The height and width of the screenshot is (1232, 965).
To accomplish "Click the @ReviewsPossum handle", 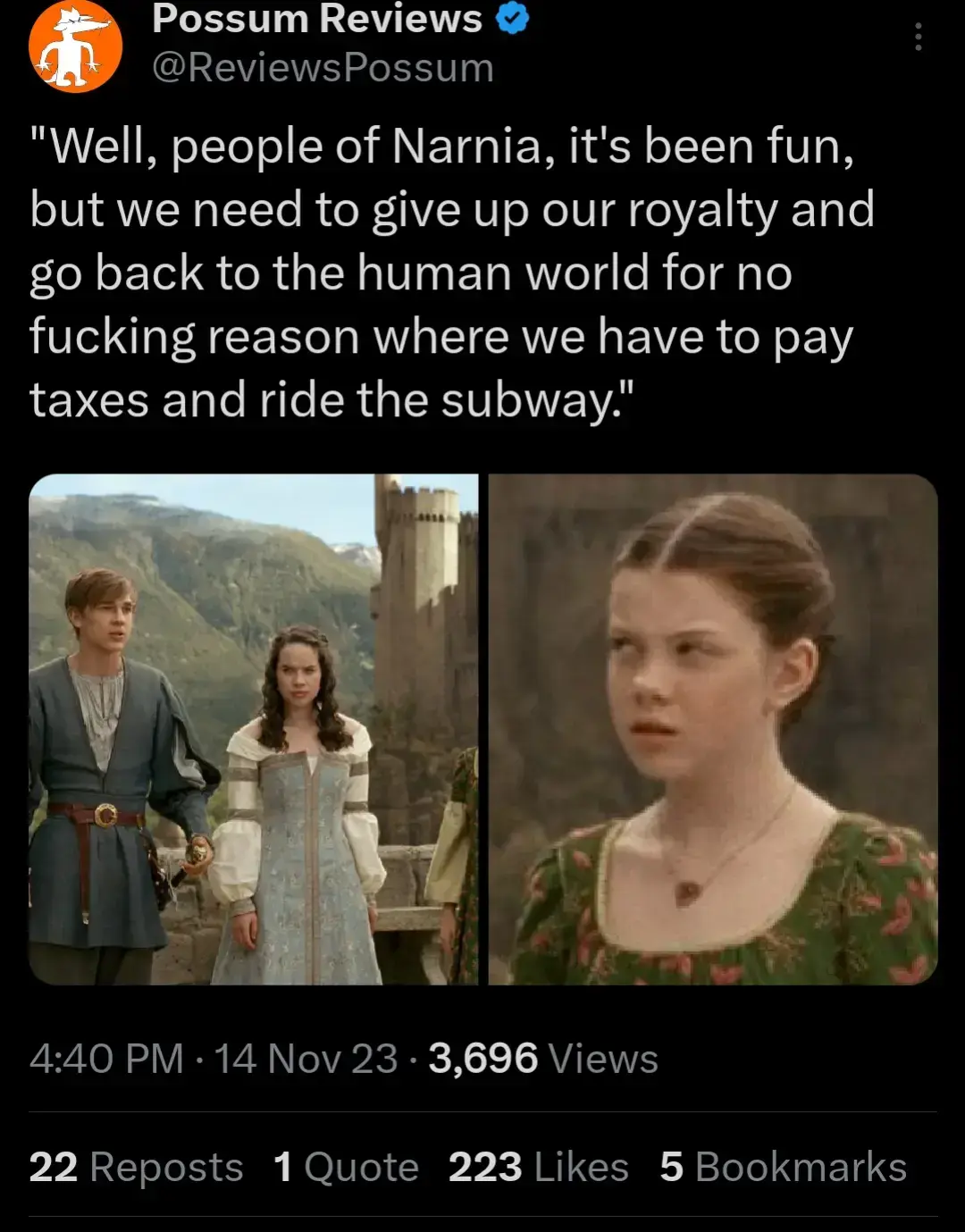I will pyautogui.click(x=323, y=68).
